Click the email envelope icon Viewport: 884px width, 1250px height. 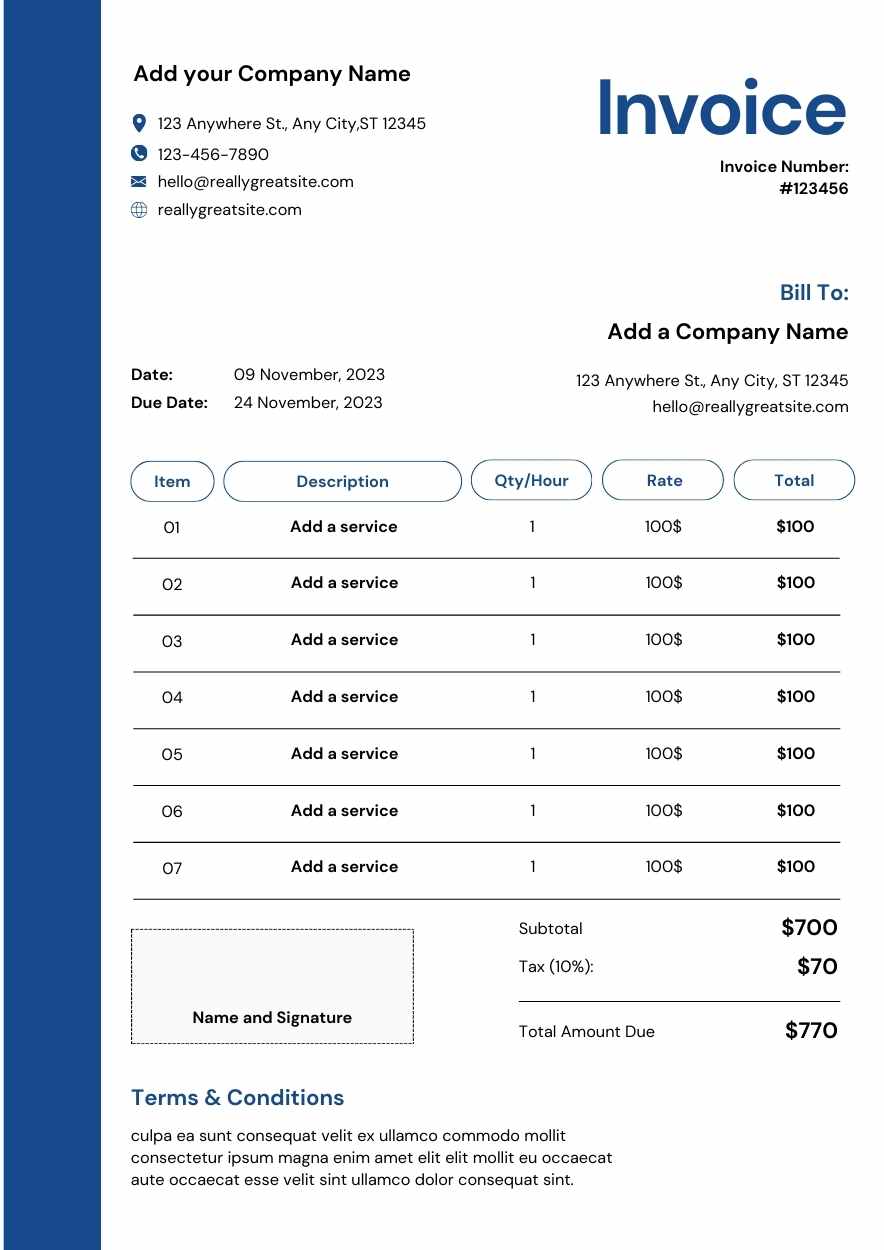coord(139,181)
